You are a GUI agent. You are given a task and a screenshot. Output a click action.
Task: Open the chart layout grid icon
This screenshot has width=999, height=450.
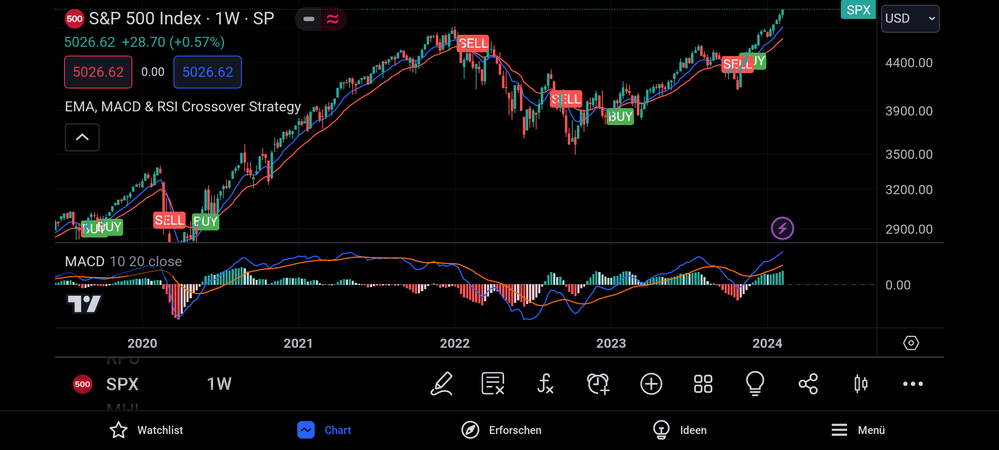click(703, 384)
